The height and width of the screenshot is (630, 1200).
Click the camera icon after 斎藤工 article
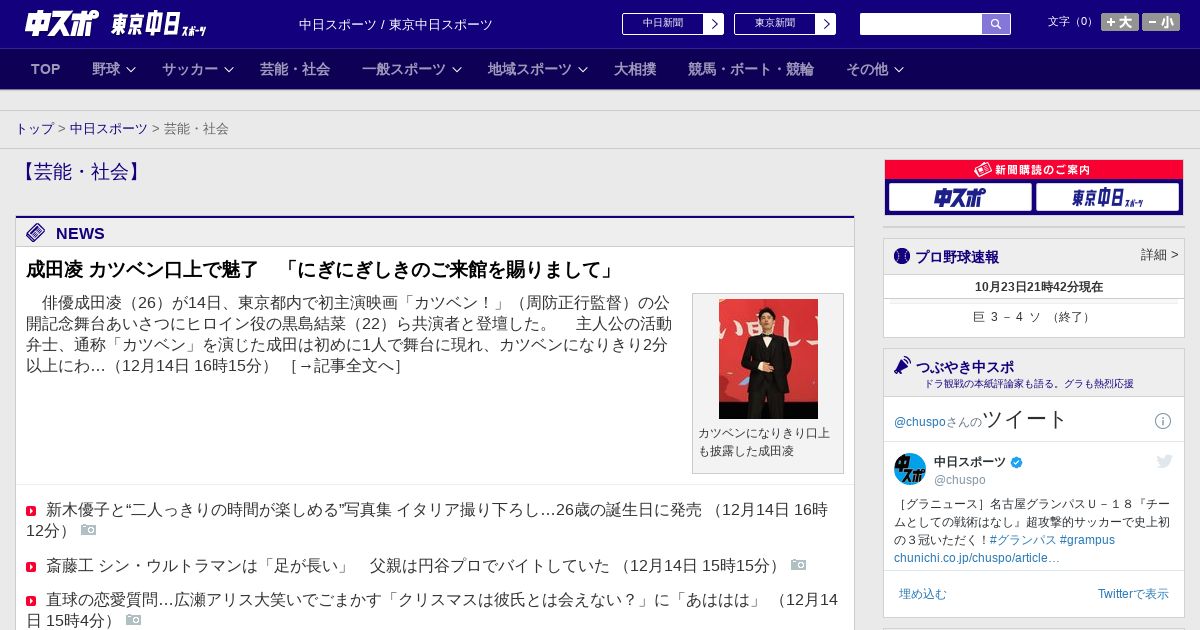[798, 565]
